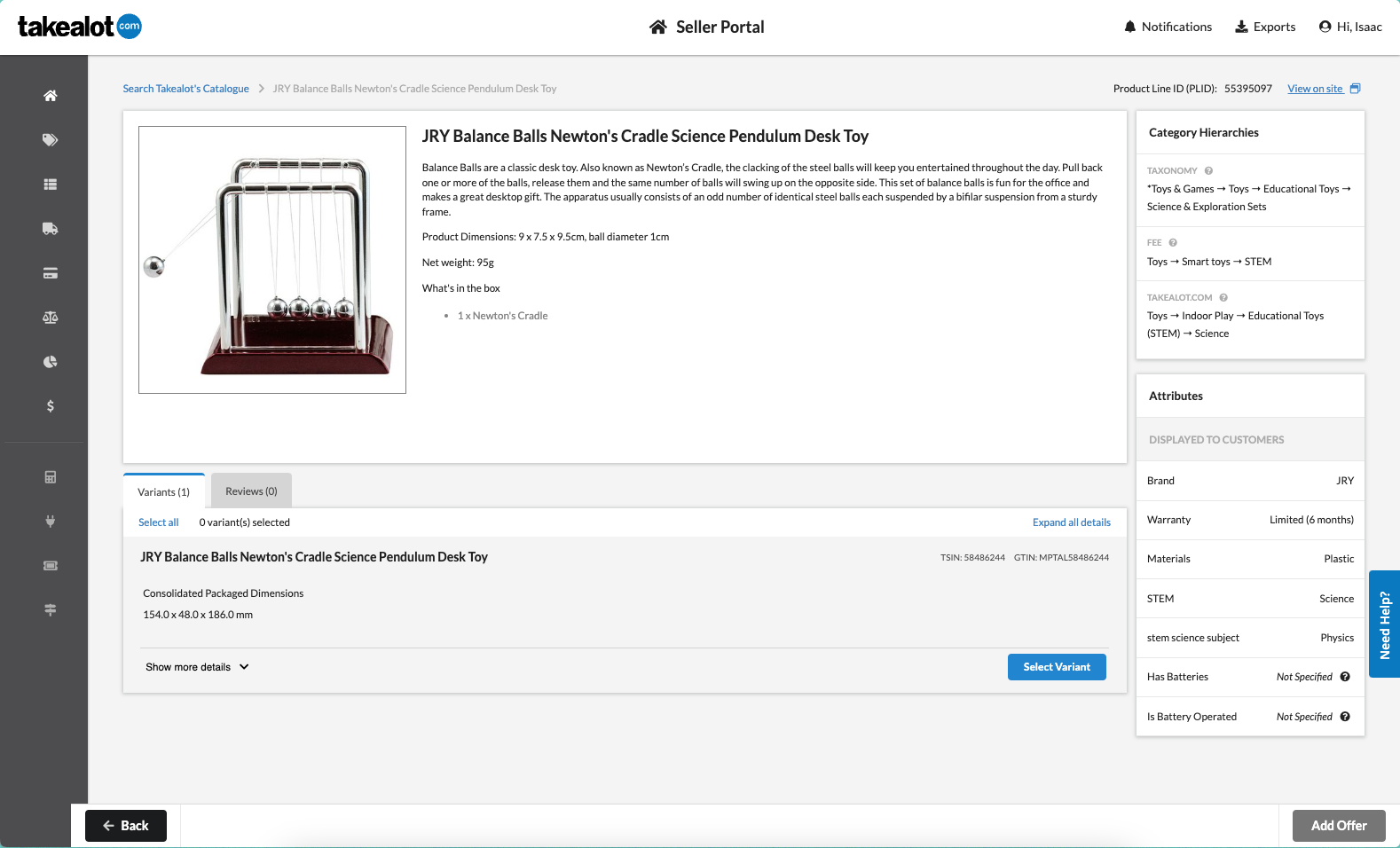
Task: Click the price tags sidebar icon
Action: 51,140
